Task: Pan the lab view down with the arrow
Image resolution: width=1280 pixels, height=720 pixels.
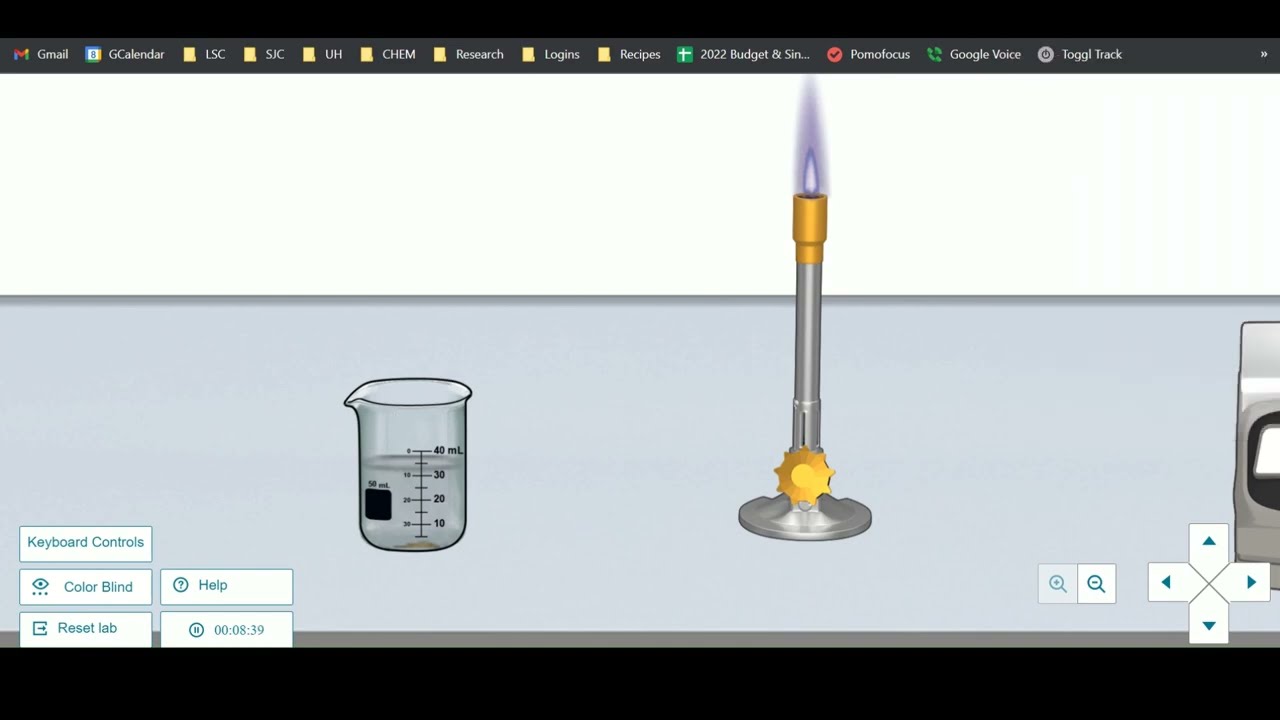Action: (1209, 626)
